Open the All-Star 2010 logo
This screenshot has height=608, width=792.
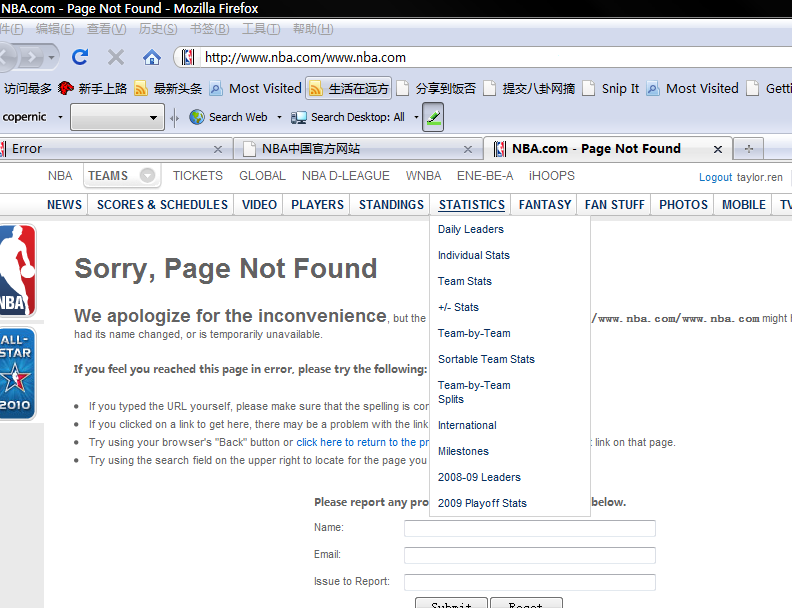[17, 373]
